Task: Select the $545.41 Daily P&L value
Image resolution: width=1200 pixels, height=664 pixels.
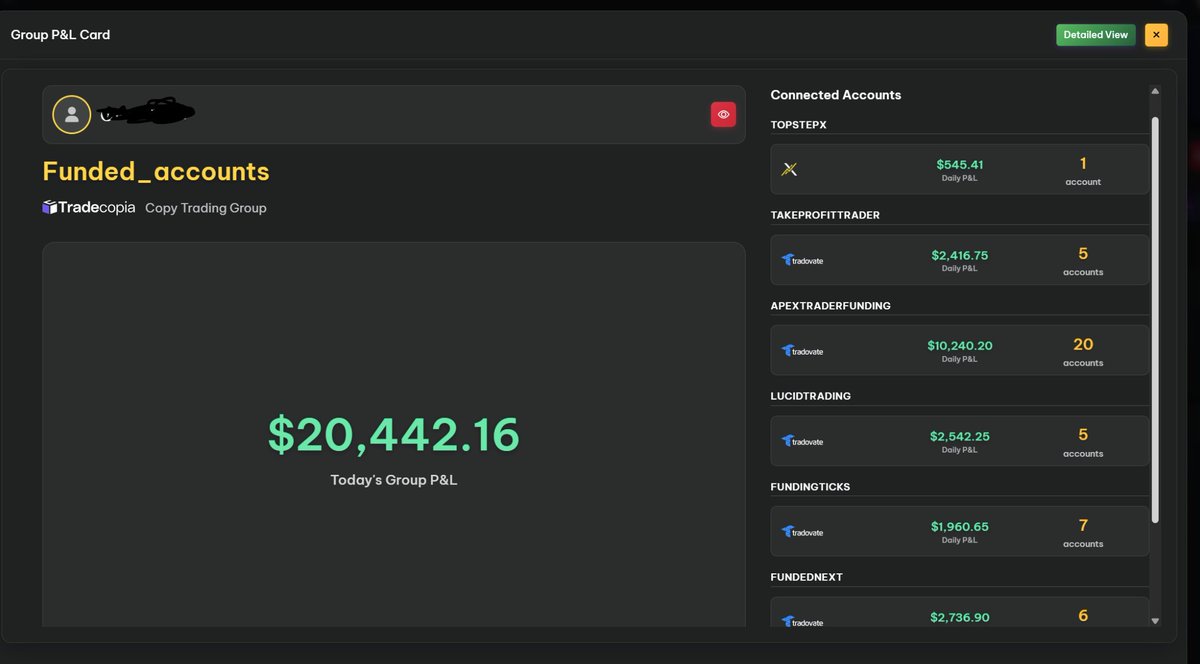Action: point(959,164)
